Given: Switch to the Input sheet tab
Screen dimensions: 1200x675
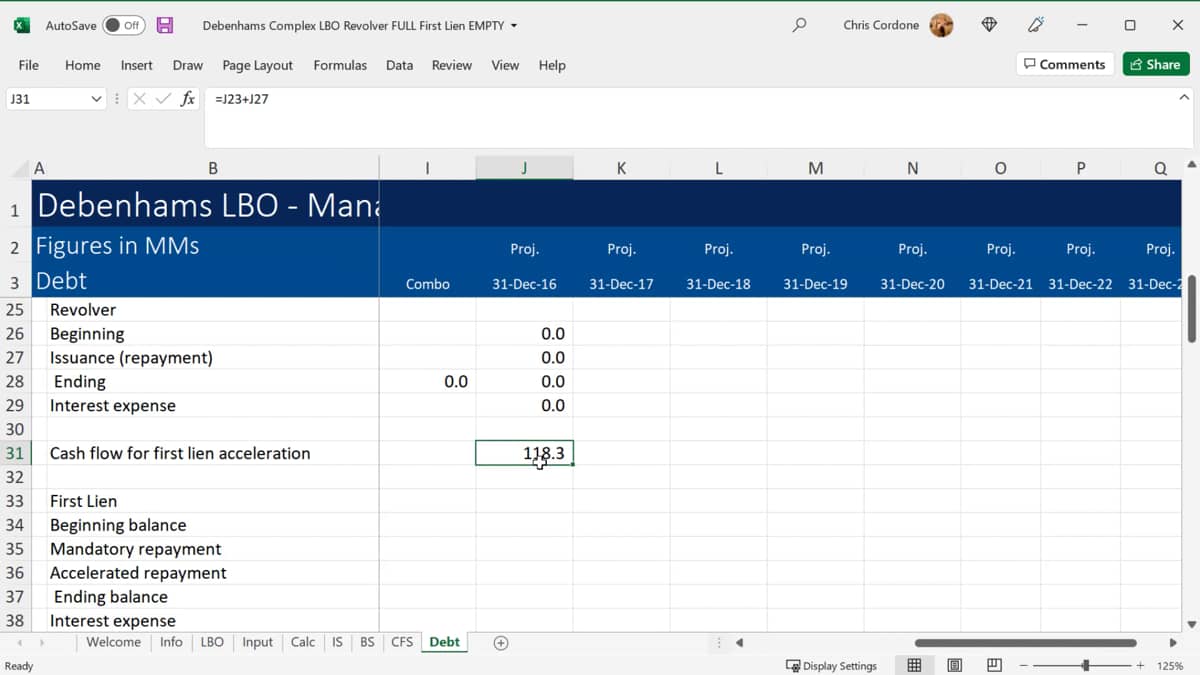Looking at the screenshot, I should (x=257, y=642).
